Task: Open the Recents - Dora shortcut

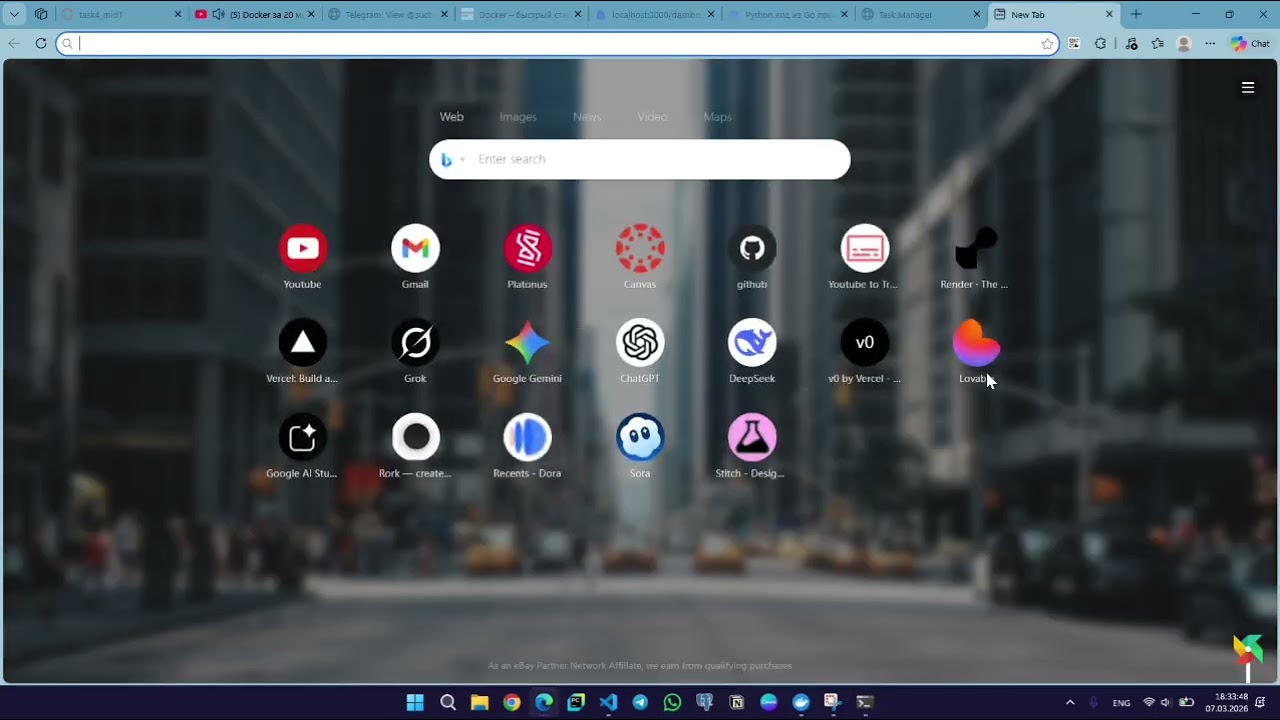Action: [x=527, y=438]
